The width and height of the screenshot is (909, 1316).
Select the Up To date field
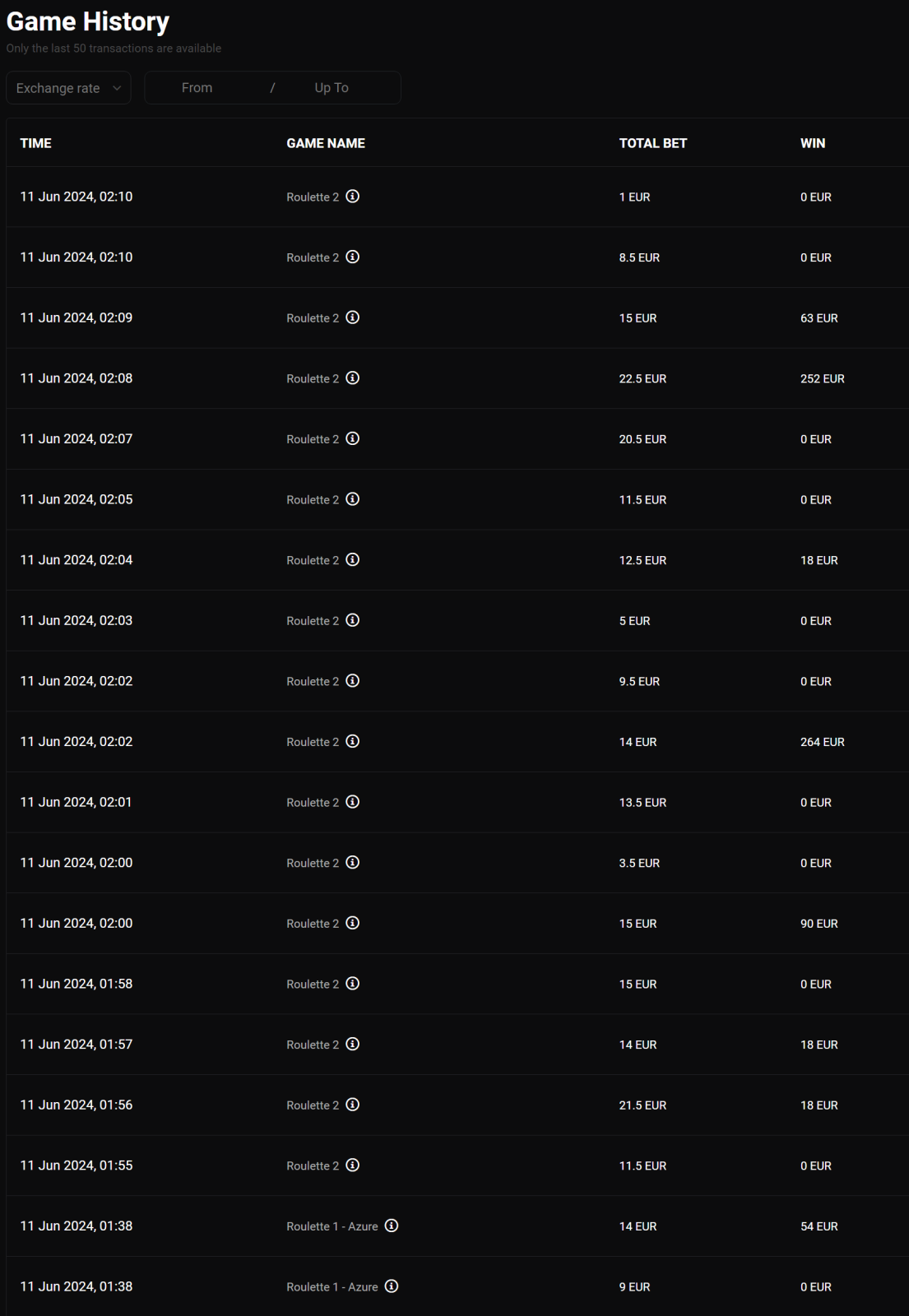pos(332,88)
